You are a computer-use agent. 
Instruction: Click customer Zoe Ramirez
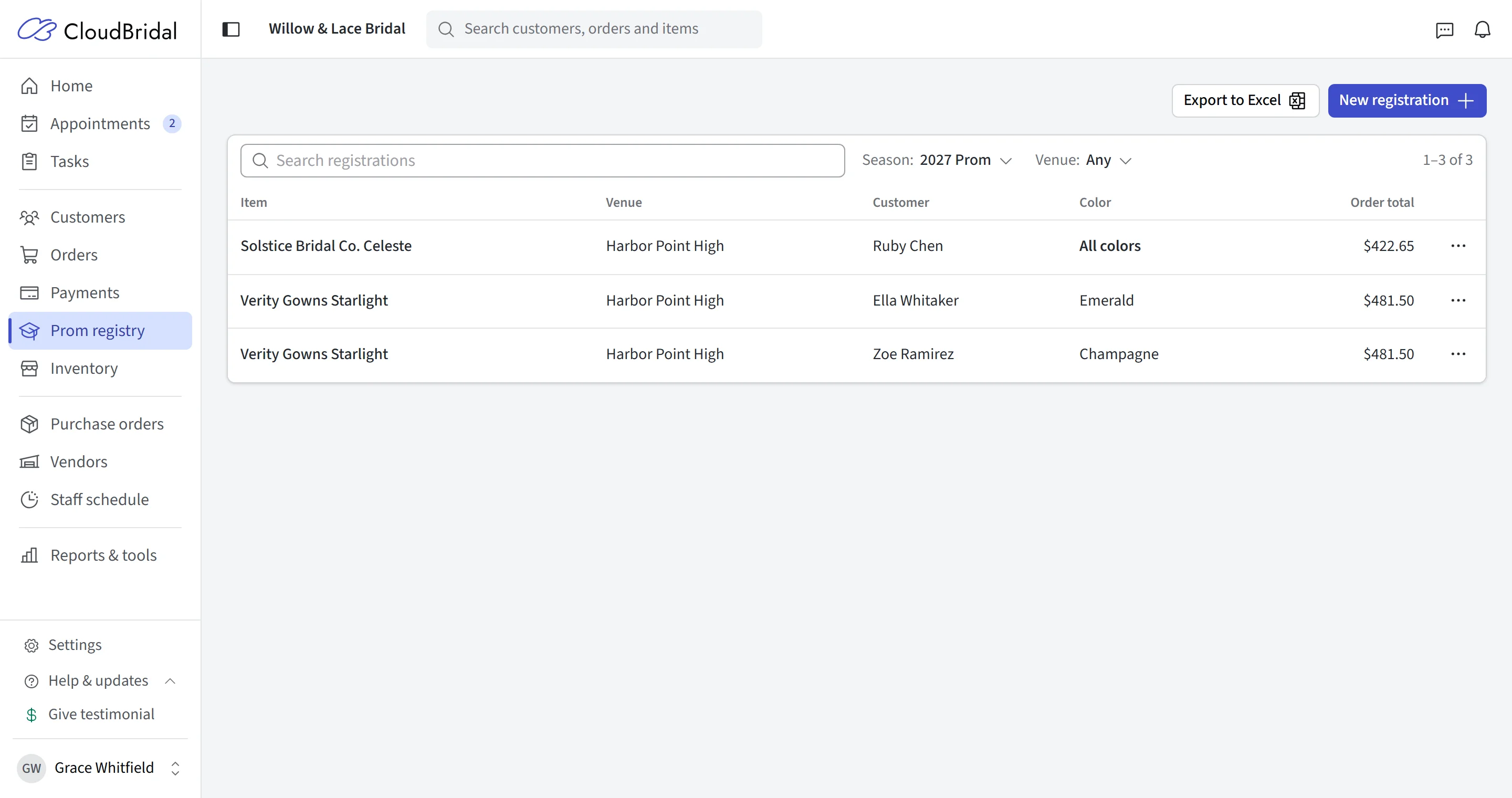pyautogui.click(x=913, y=354)
